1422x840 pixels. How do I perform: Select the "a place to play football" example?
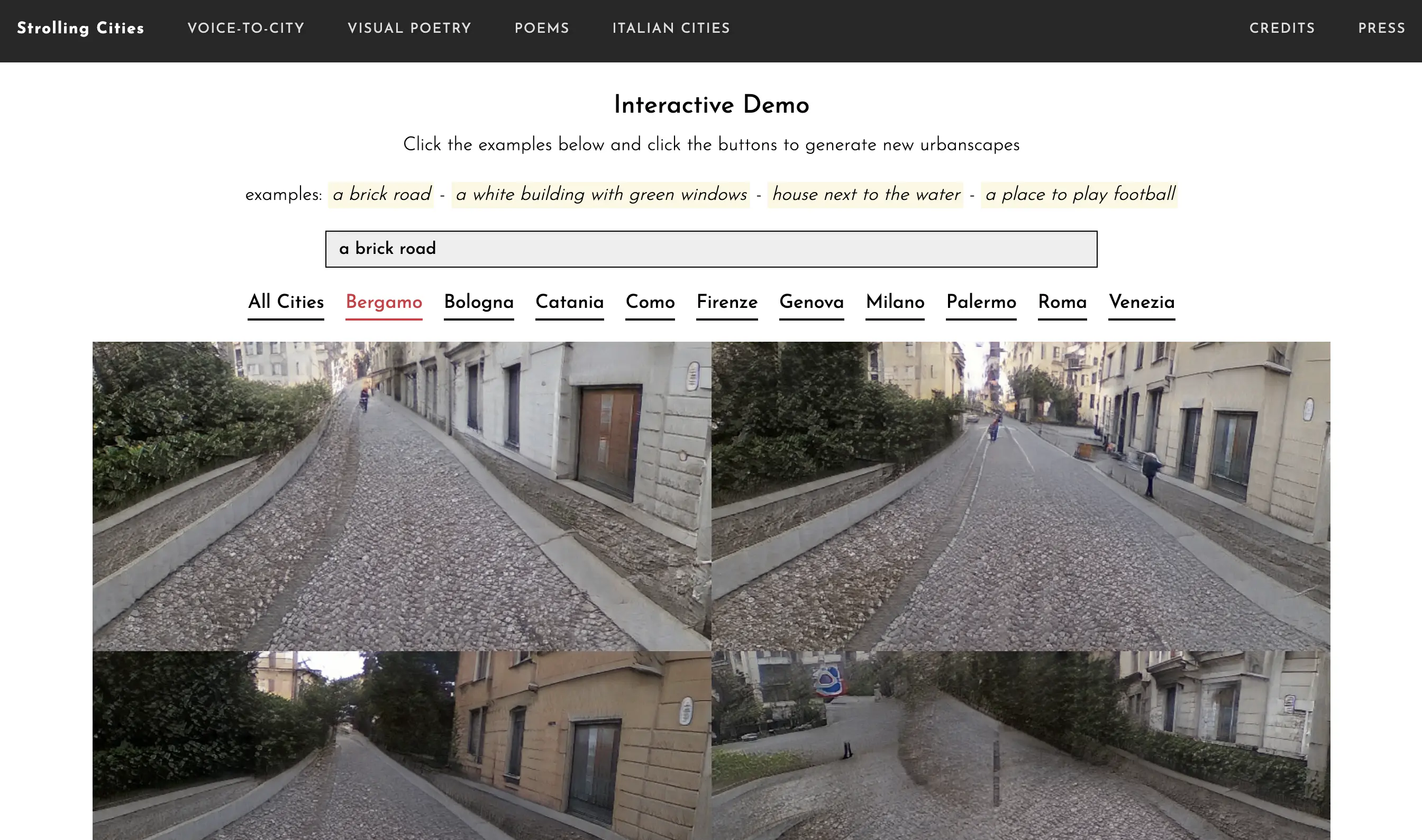coord(1080,195)
